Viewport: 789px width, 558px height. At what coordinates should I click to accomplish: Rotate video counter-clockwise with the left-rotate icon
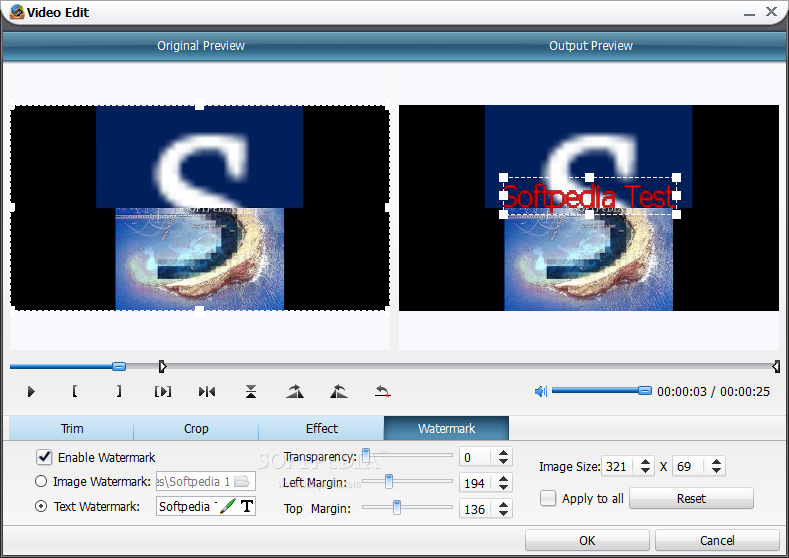(x=339, y=391)
